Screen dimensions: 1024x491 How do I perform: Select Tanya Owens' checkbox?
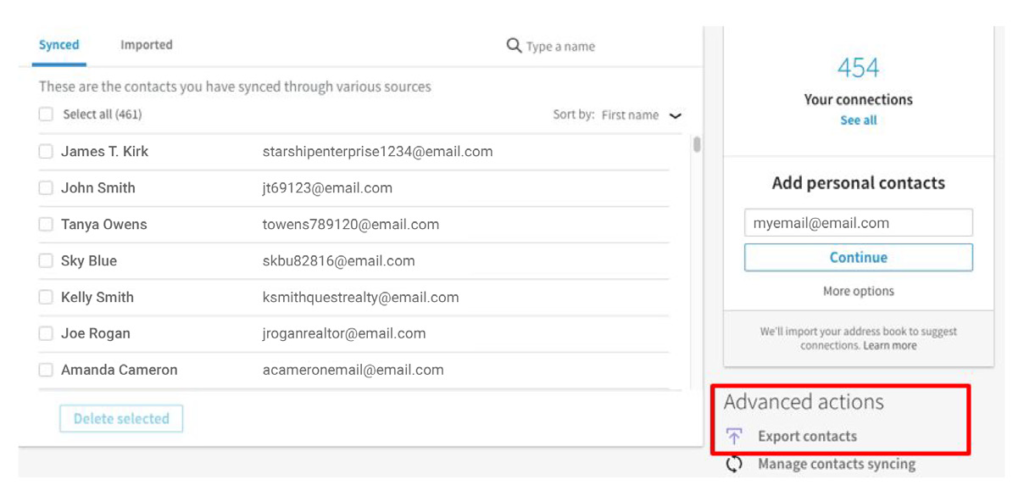tap(46, 225)
